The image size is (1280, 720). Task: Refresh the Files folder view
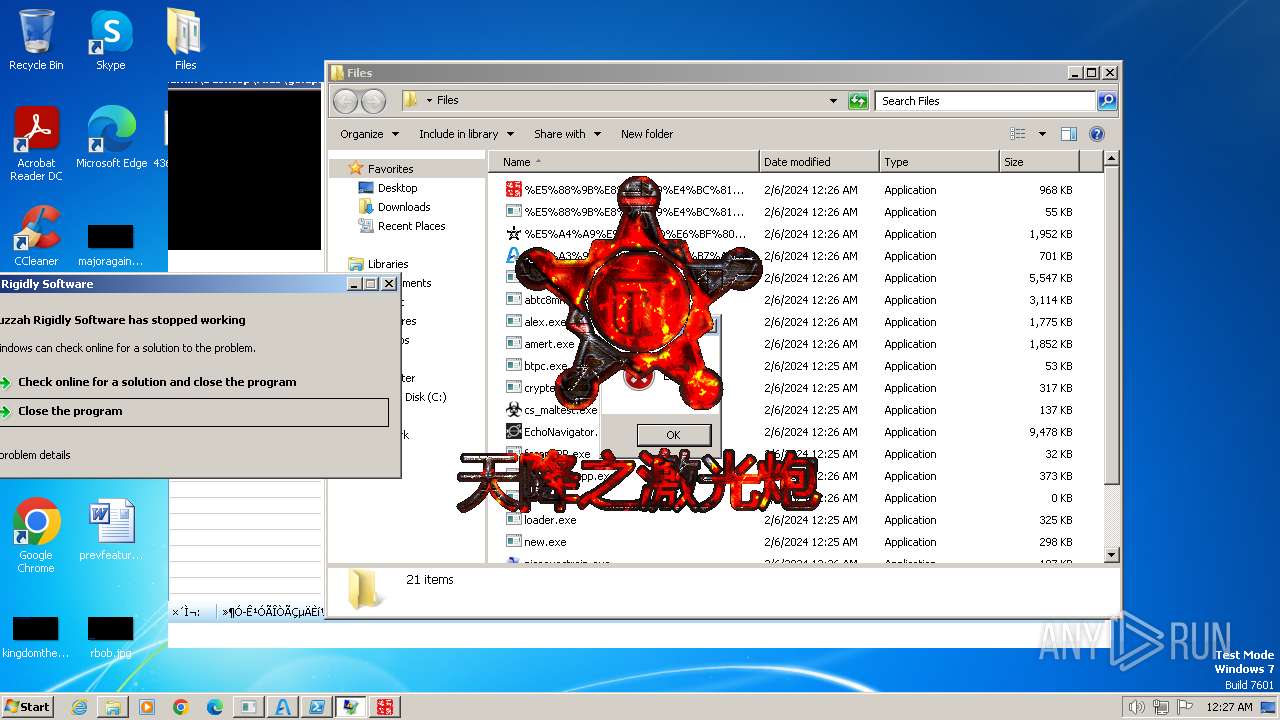(x=858, y=101)
